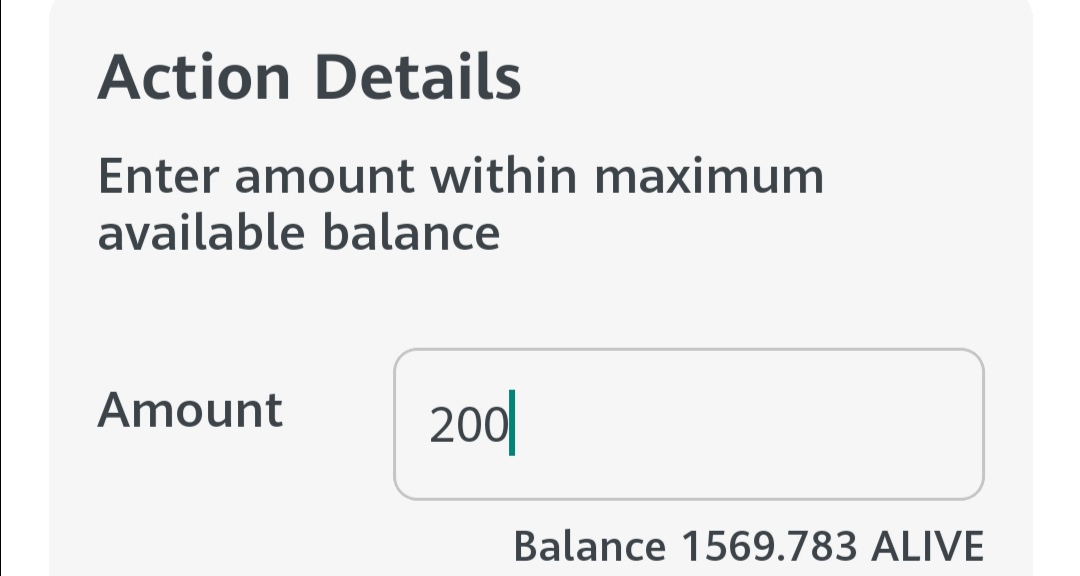1080x576 pixels.
Task: Click the "200" value in the Amount field
Action: [468, 426]
